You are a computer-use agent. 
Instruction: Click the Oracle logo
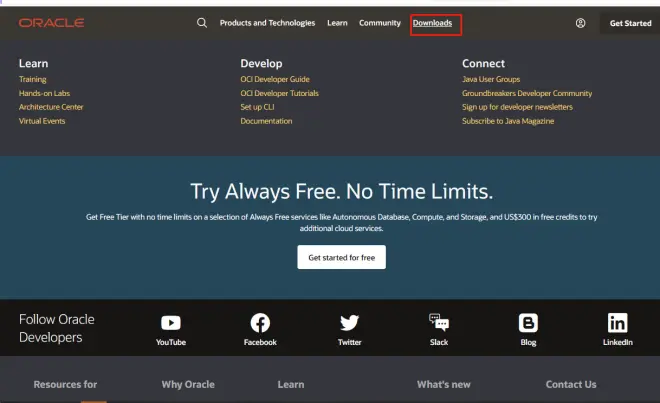(x=51, y=23)
